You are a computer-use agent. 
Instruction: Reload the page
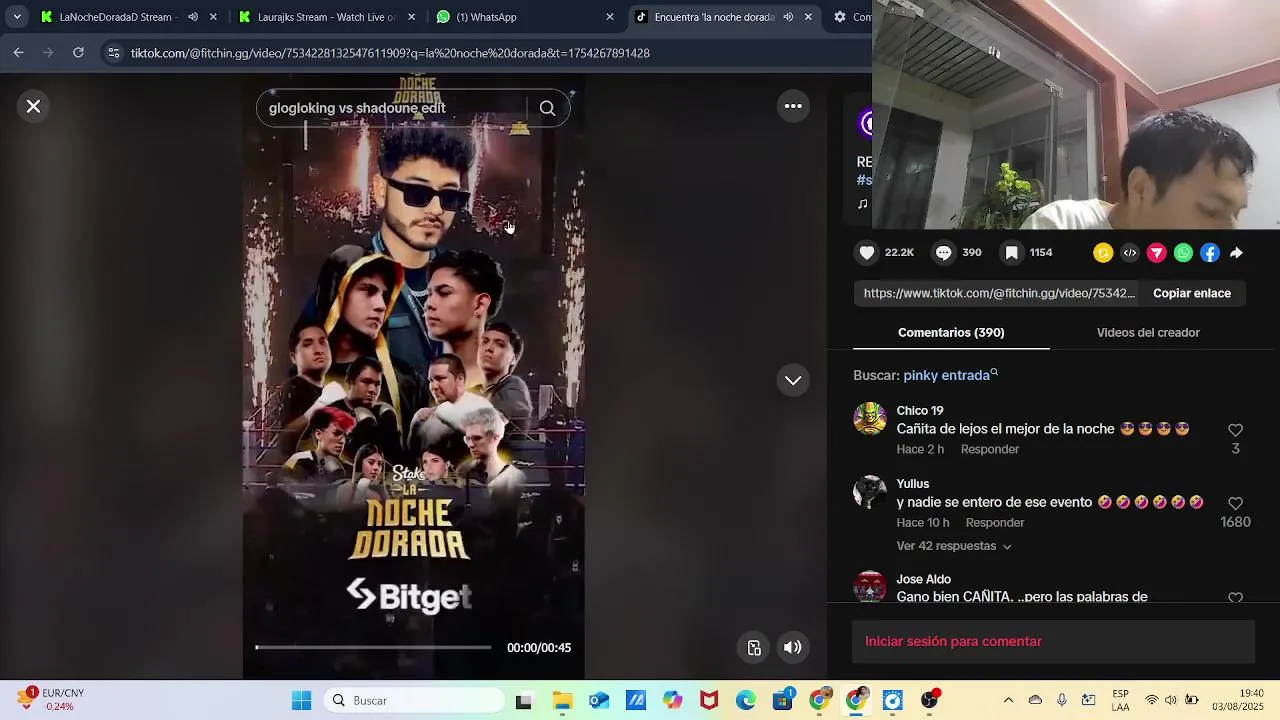click(78, 53)
